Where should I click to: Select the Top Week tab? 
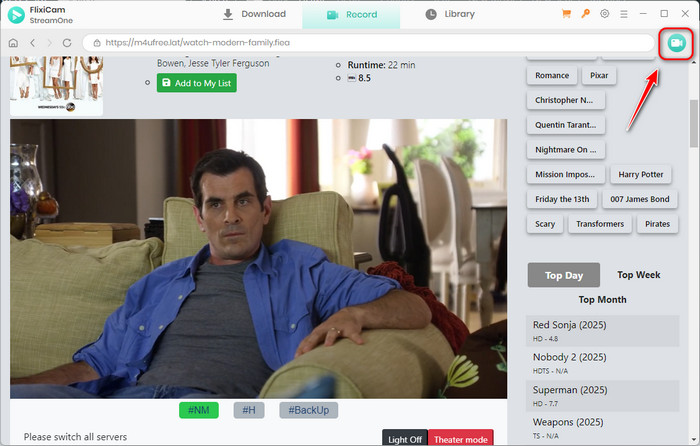(638, 275)
